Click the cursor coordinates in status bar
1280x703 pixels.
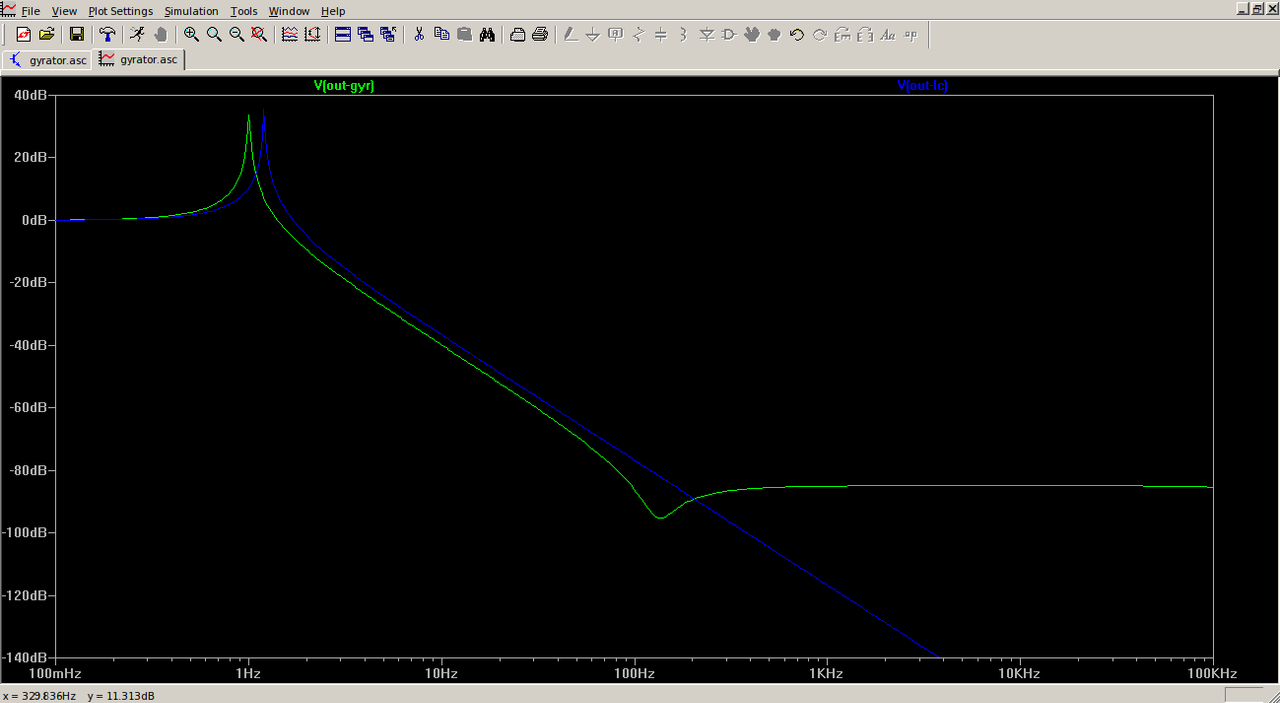pos(79,696)
